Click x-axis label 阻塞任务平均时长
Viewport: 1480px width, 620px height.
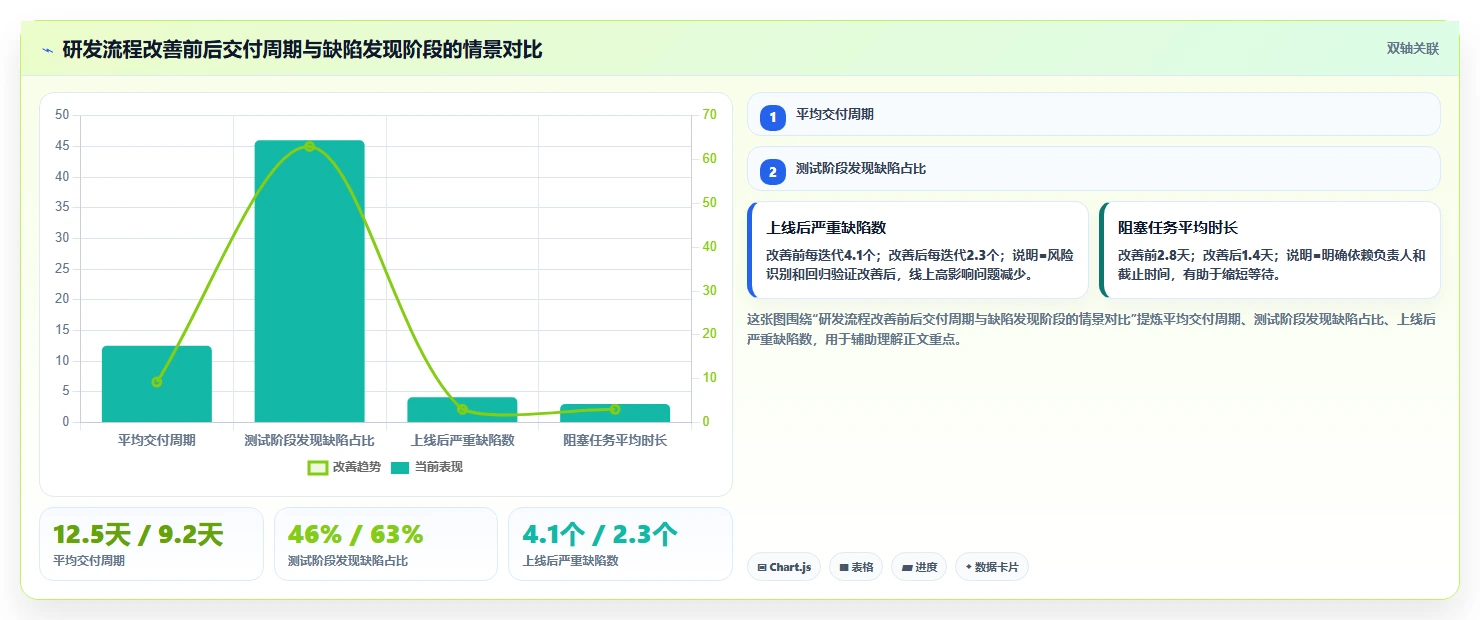pyautogui.click(x=615, y=440)
